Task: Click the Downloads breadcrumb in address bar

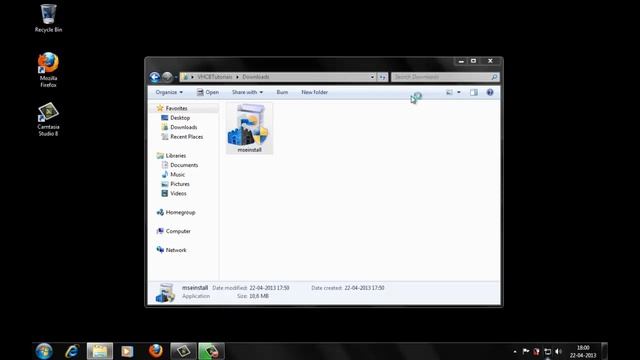Action: 256,77
